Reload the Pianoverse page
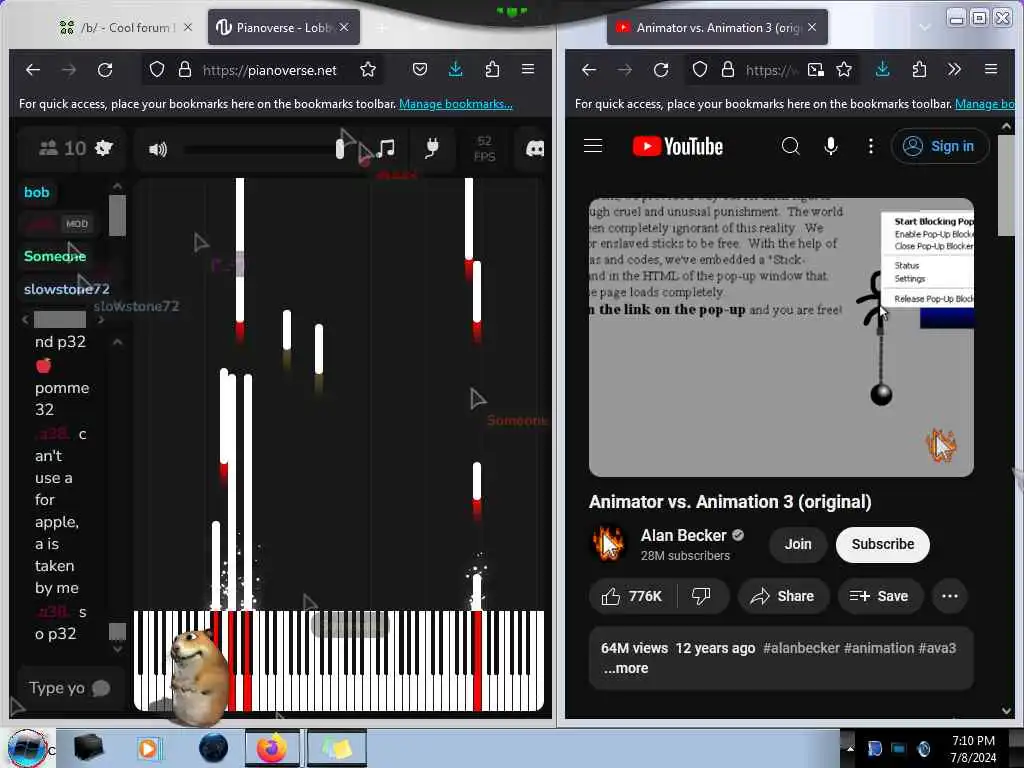The image size is (1024, 768). pos(105,69)
